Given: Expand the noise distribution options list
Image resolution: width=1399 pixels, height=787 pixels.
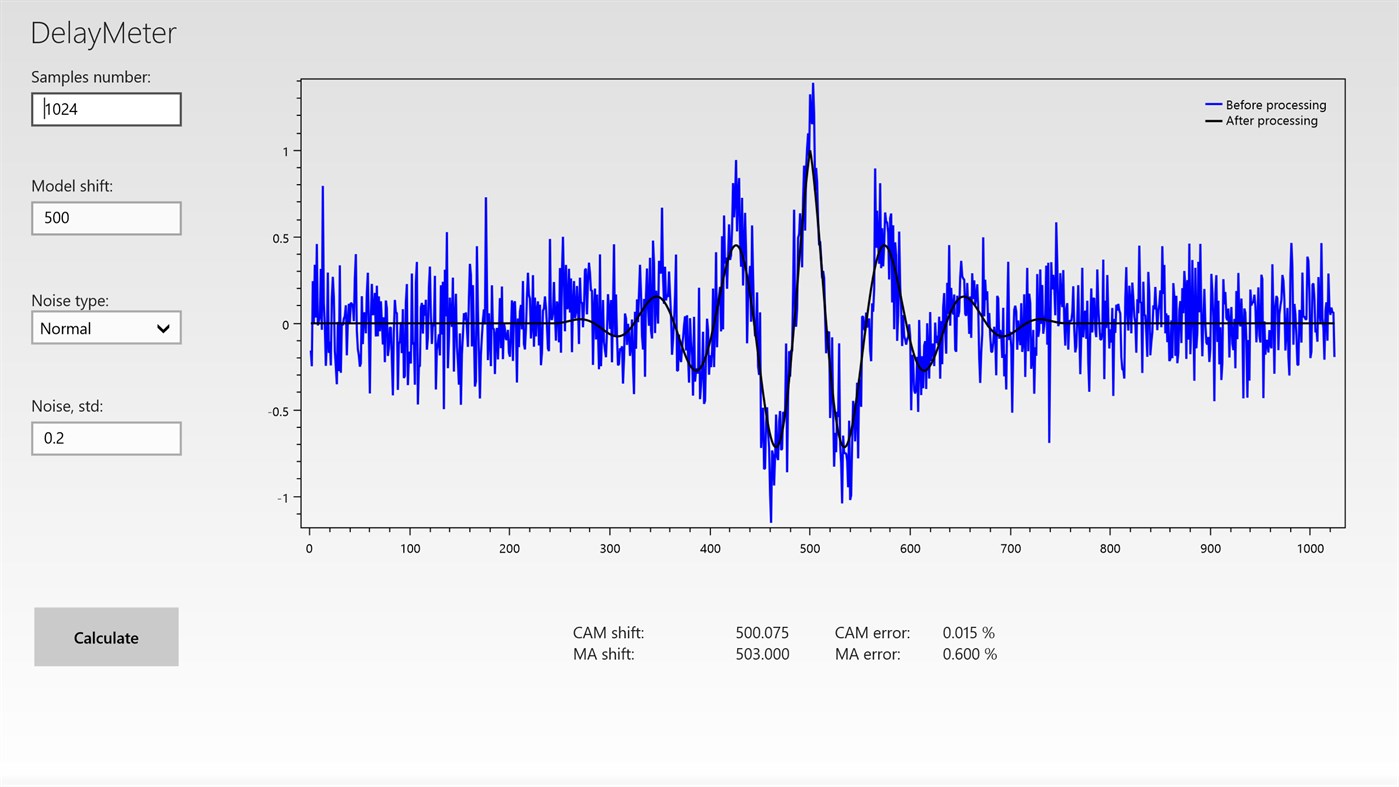Looking at the screenshot, I should [x=164, y=327].
